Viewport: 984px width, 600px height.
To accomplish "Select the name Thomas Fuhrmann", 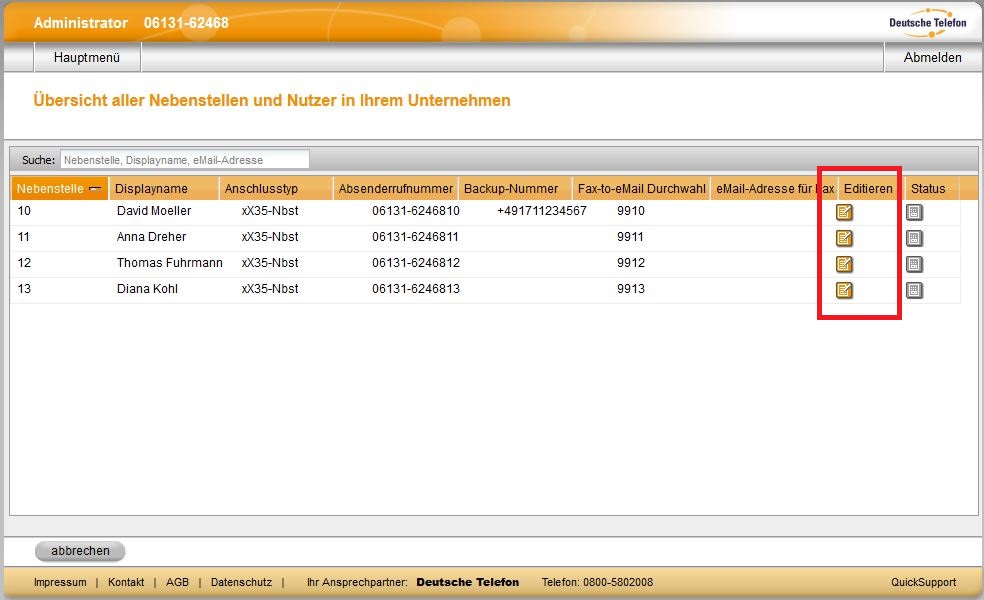I will 169,263.
